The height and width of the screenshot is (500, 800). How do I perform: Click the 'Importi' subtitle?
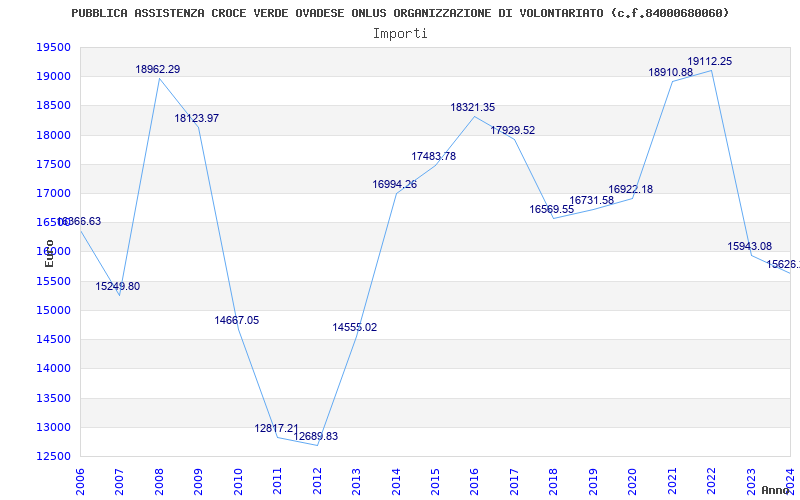click(x=400, y=34)
